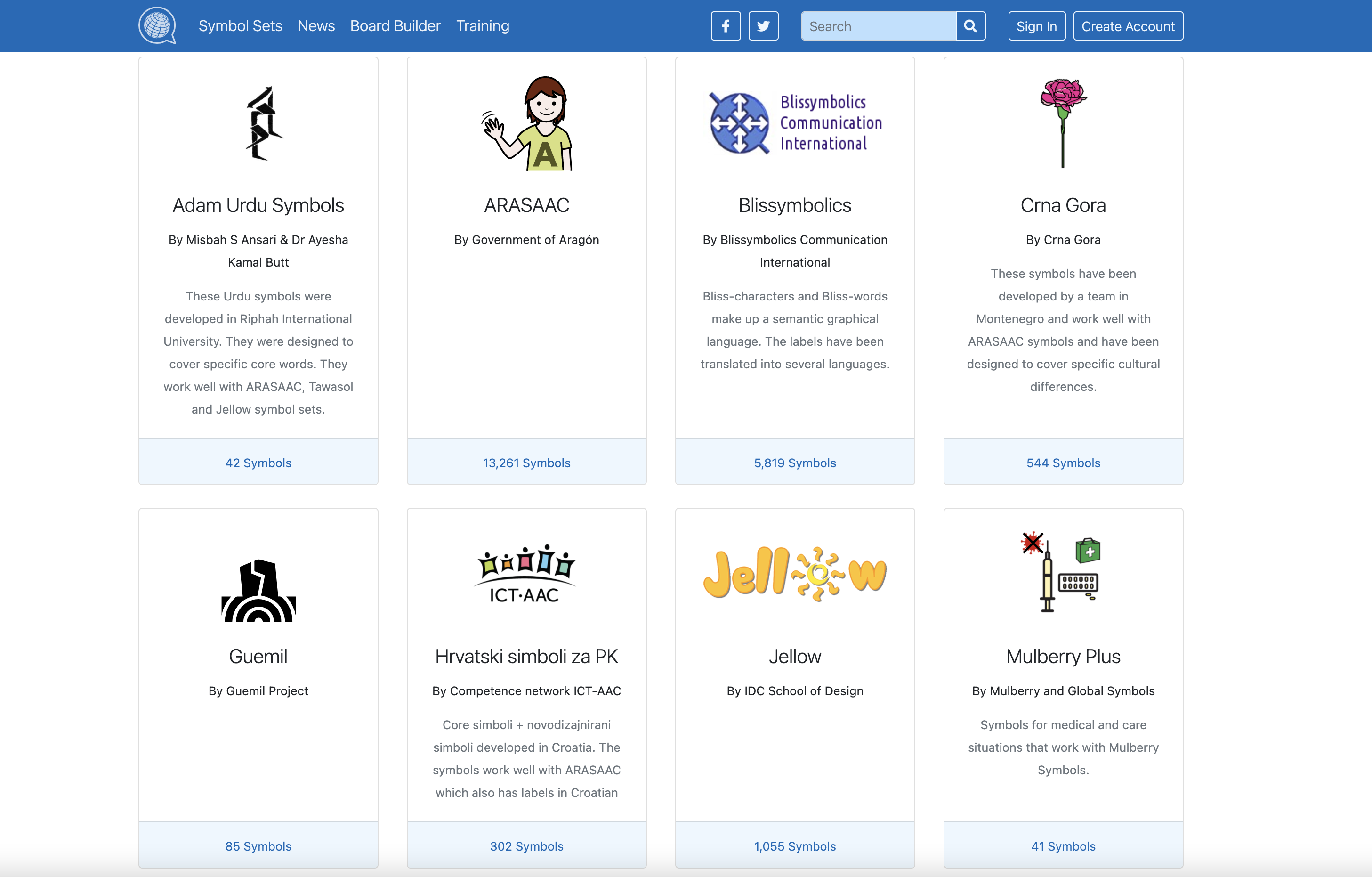The width and height of the screenshot is (1372, 877).
Task: Click the Sign In button
Action: [1035, 26]
